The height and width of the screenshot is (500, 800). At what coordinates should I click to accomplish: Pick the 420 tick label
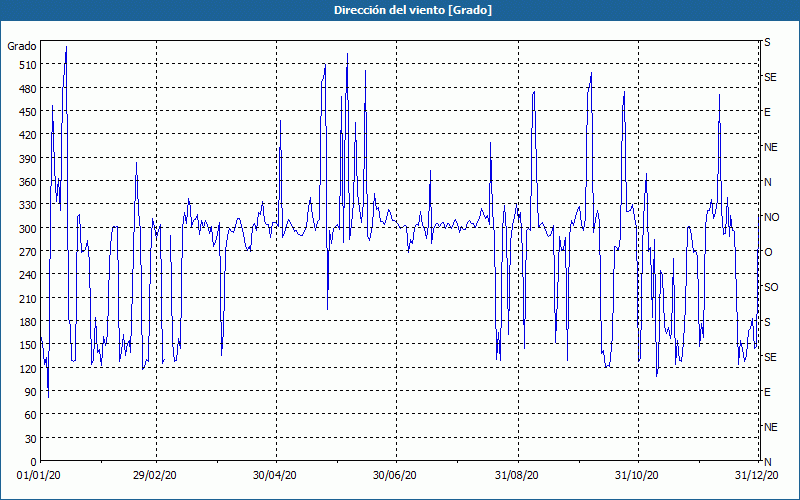[28, 135]
